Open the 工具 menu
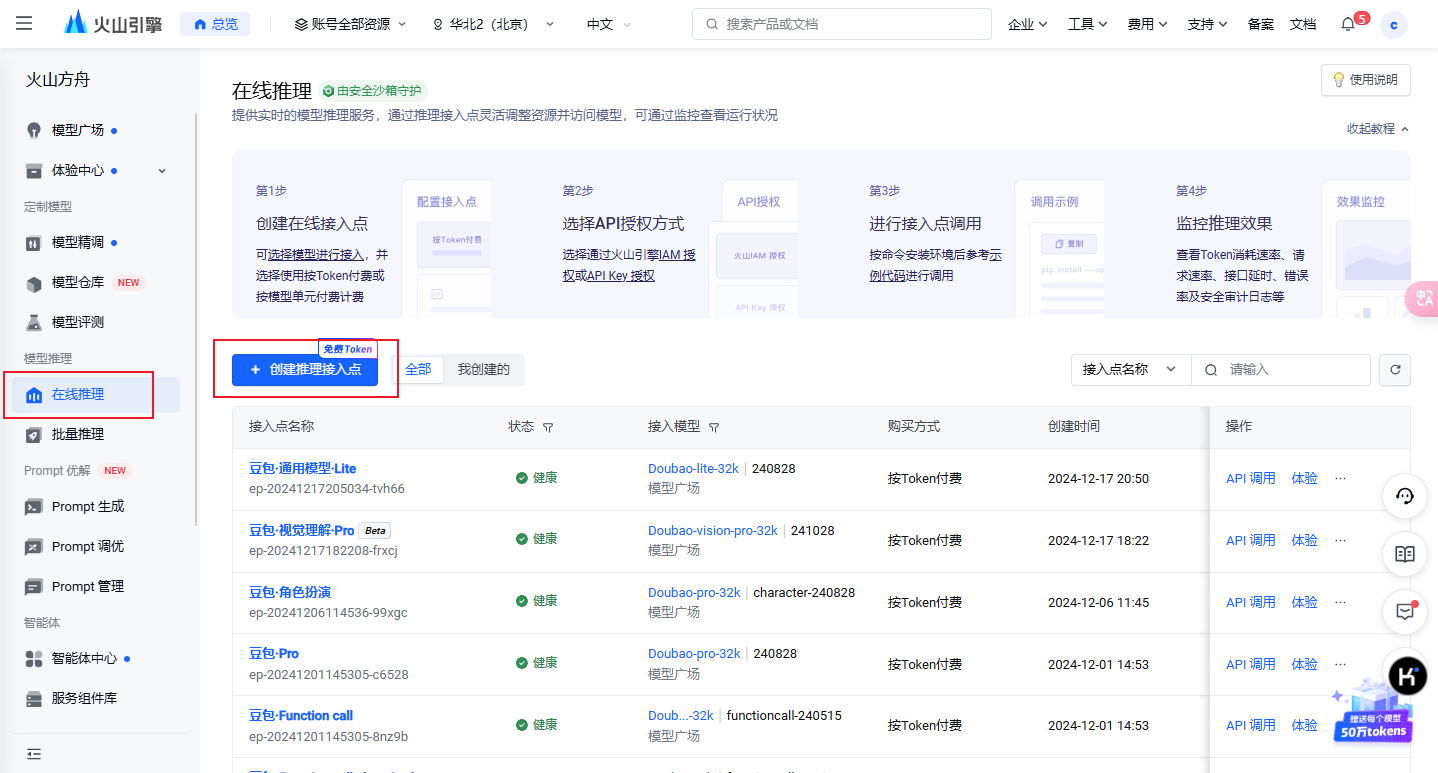The width and height of the screenshot is (1438, 773). coord(1088,24)
